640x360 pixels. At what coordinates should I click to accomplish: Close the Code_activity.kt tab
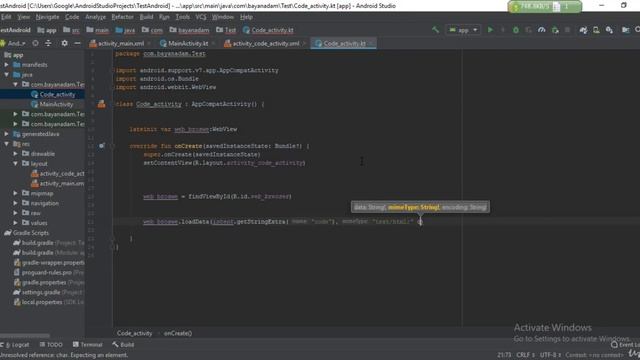(371, 43)
